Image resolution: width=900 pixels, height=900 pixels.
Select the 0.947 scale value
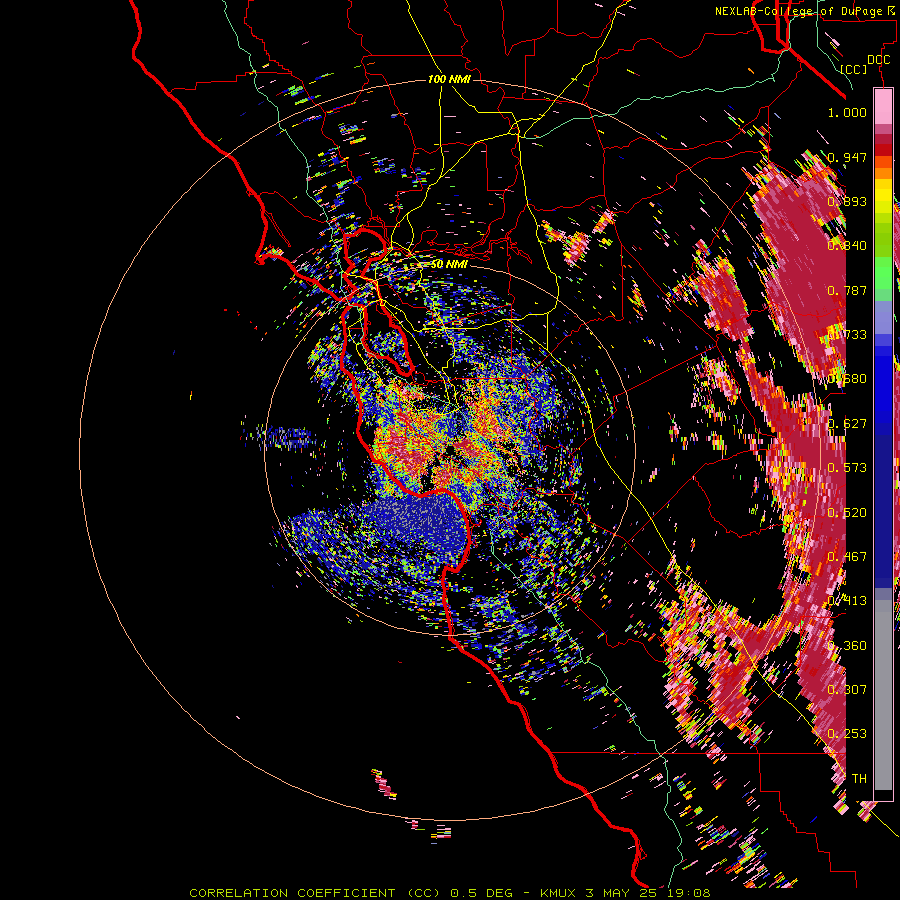tap(847, 157)
